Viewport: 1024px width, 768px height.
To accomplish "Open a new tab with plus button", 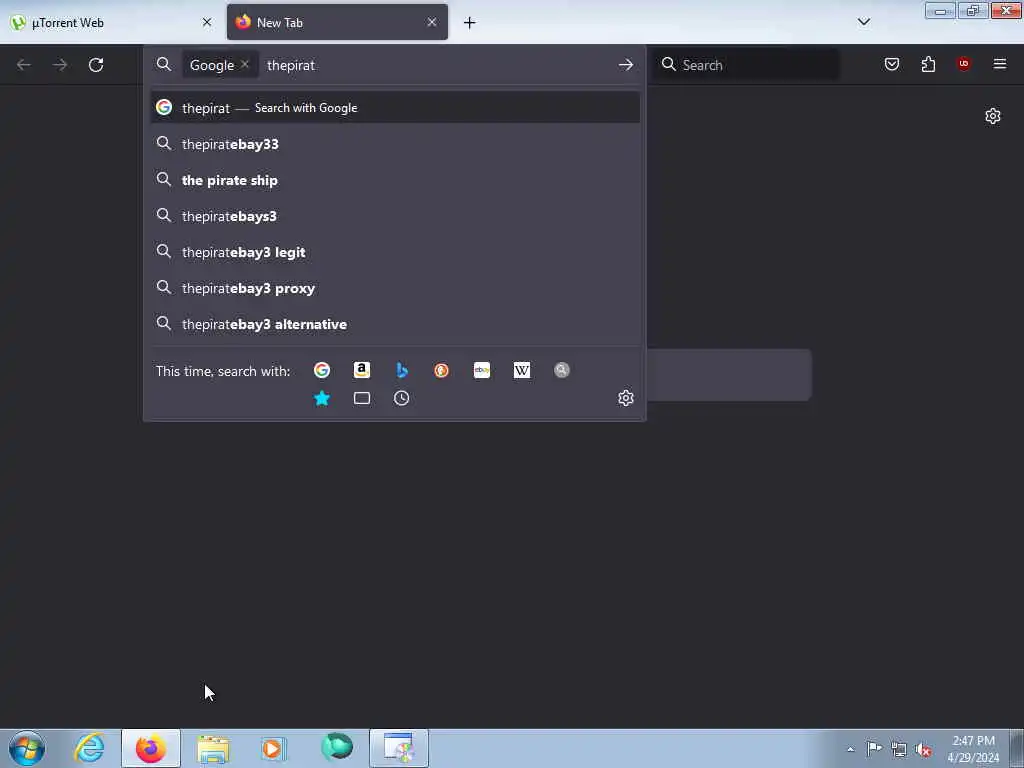I will click(x=470, y=23).
